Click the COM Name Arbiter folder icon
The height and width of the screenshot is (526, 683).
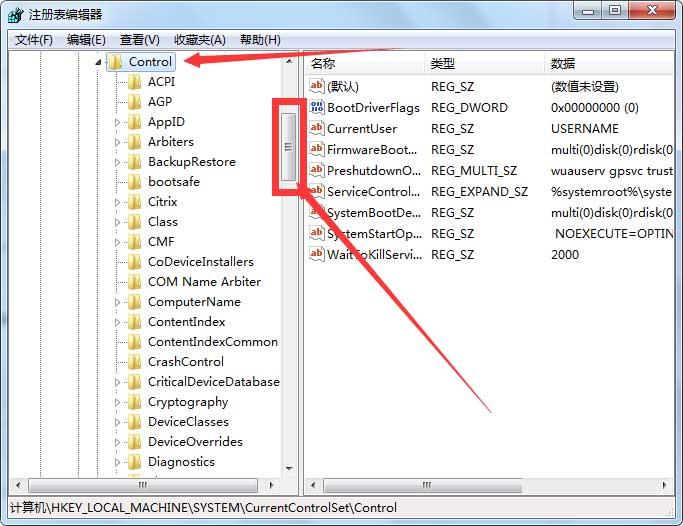click(x=135, y=282)
